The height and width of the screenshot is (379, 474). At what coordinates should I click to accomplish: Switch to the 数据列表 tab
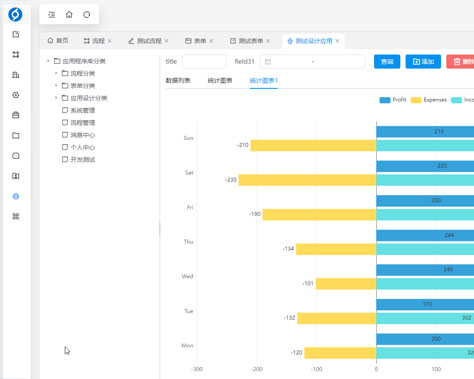[178, 80]
